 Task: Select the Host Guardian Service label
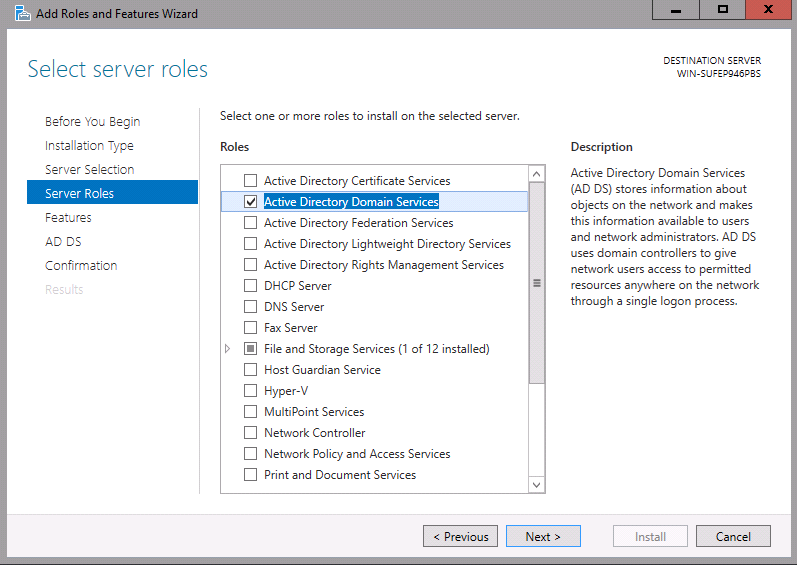322,370
